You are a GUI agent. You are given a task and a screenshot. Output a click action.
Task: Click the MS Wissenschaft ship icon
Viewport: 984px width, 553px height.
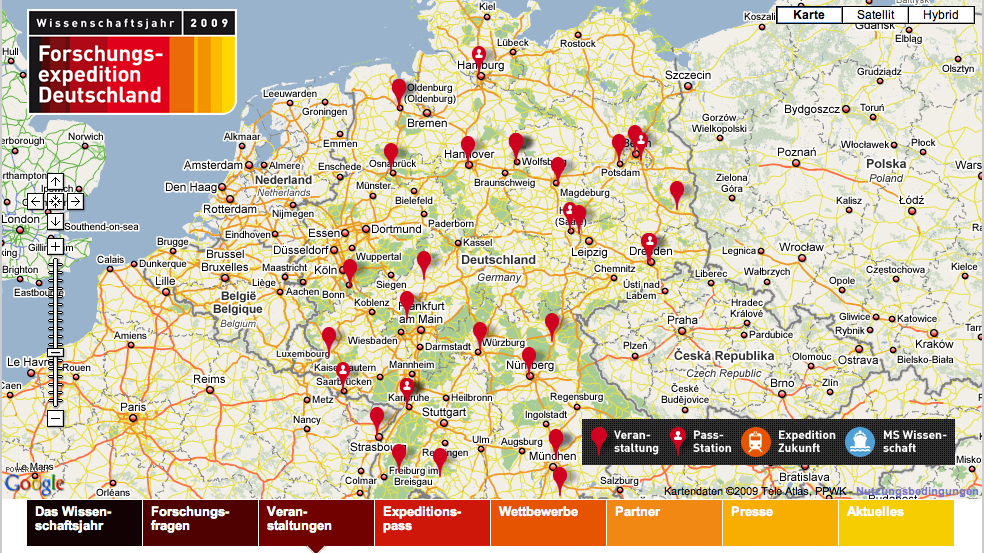(859, 441)
